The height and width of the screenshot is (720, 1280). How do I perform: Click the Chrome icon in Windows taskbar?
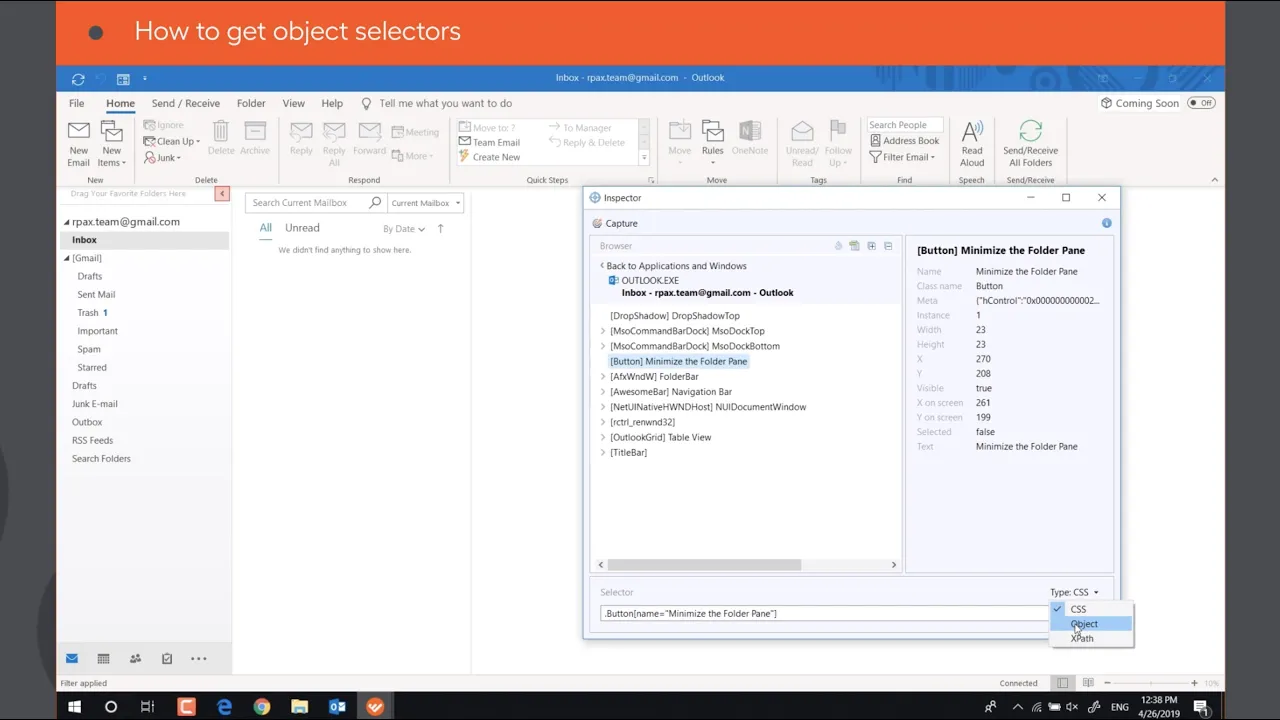pos(261,707)
